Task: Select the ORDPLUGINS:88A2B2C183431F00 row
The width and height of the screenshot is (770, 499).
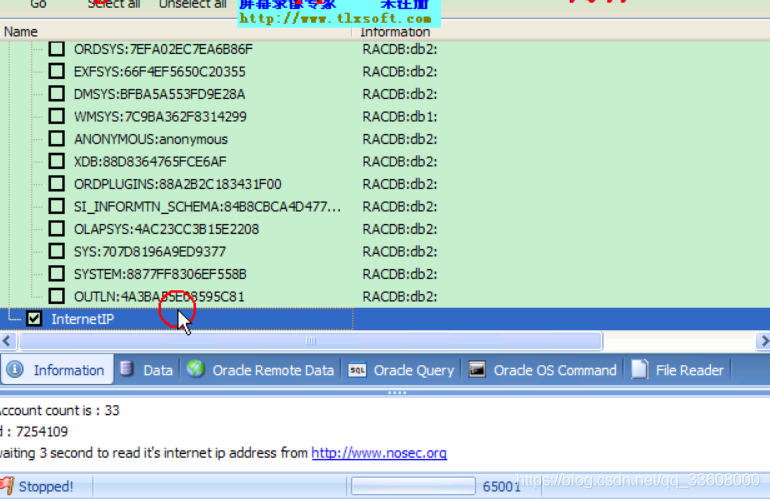Action: pos(178,184)
